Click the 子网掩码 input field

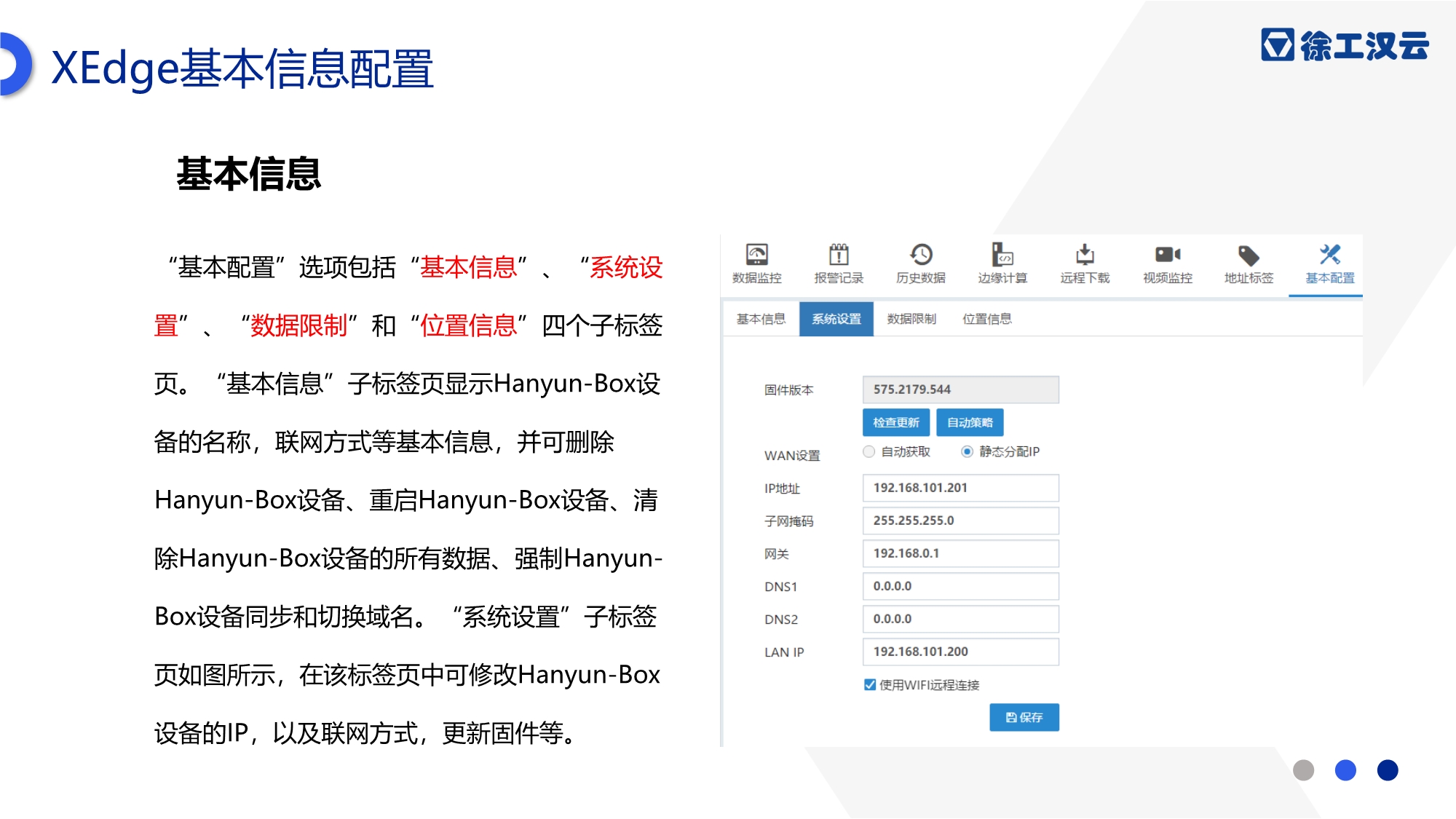coord(961,521)
